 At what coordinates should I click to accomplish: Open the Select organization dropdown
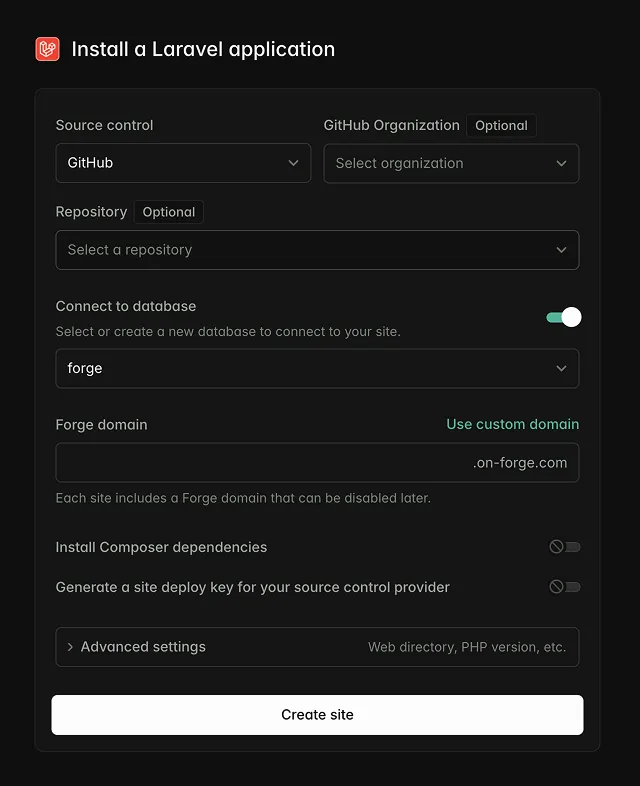click(x=451, y=163)
